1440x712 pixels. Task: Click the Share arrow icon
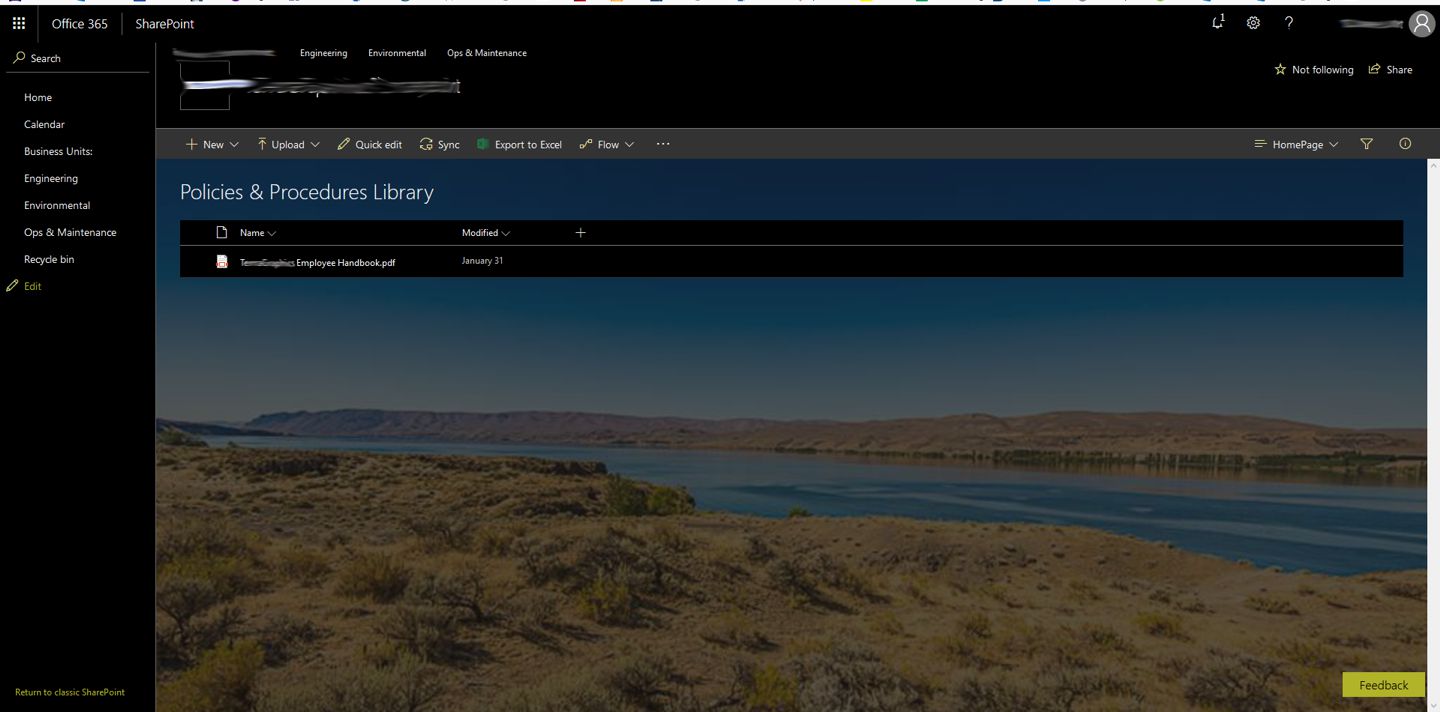click(1375, 69)
